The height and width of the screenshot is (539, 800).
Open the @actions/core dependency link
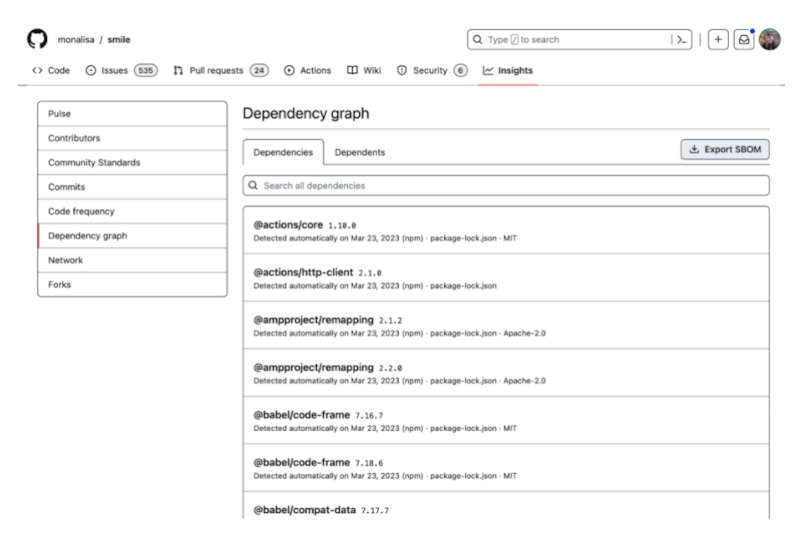point(288,225)
